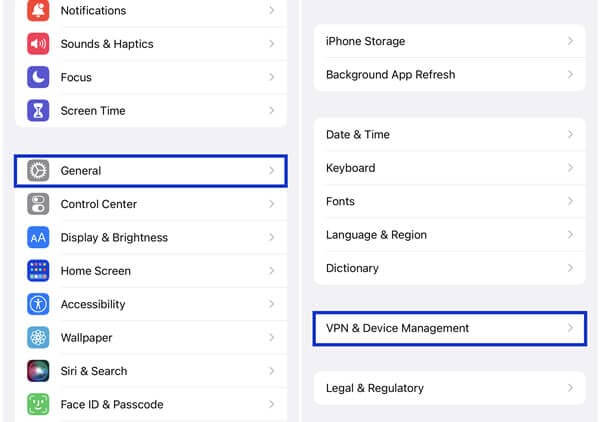Tap the blue Accessibility figure icon
The image size is (600, 422).
pos(38,304)
